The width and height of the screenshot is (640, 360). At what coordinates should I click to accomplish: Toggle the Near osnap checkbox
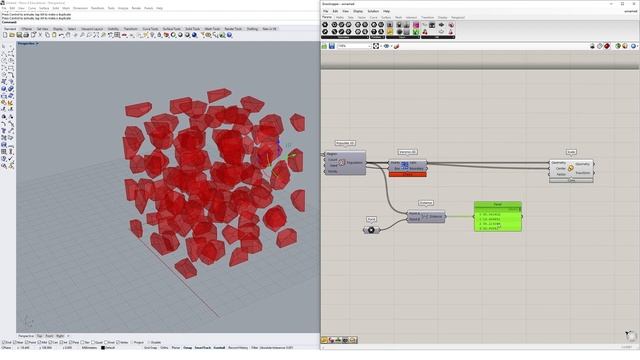(x=15, y=342)
